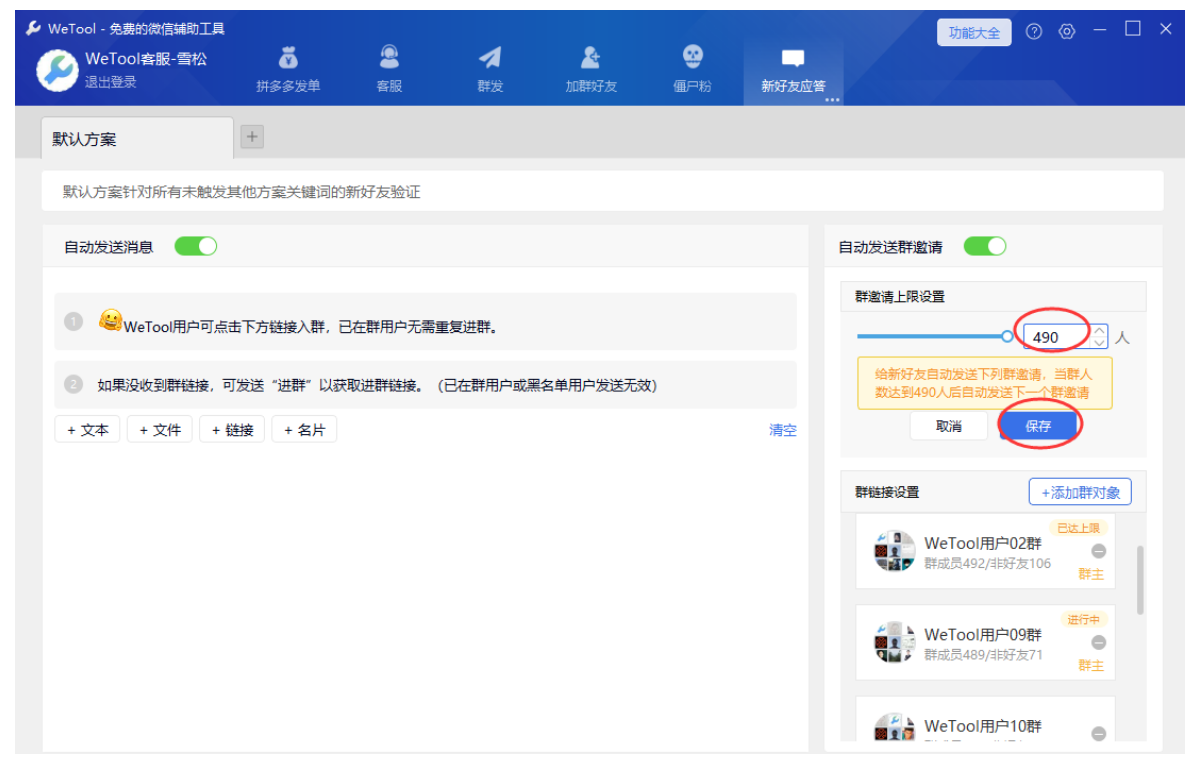Screen dimensions: 1193x782
Task: Click 保存 to save the limit
Action: coord(1038,427)
